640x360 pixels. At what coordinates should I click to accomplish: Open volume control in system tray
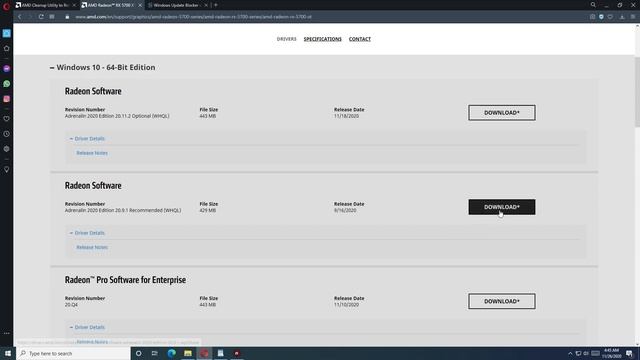586,353
